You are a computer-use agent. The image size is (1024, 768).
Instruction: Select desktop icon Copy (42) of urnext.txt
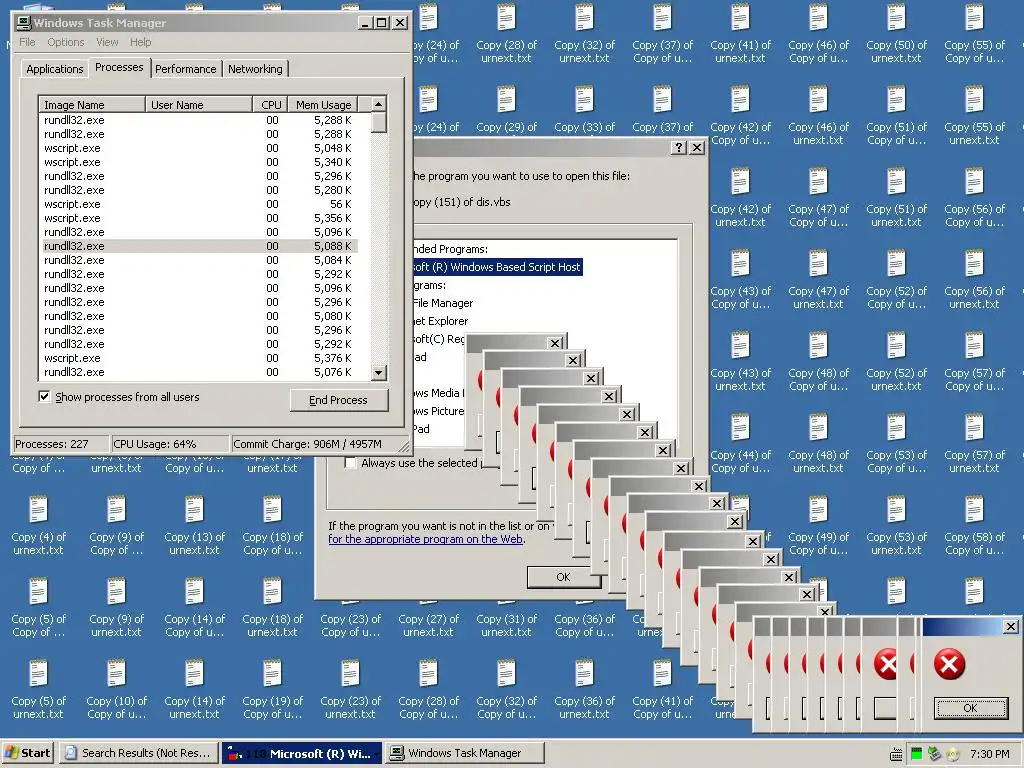740,197
